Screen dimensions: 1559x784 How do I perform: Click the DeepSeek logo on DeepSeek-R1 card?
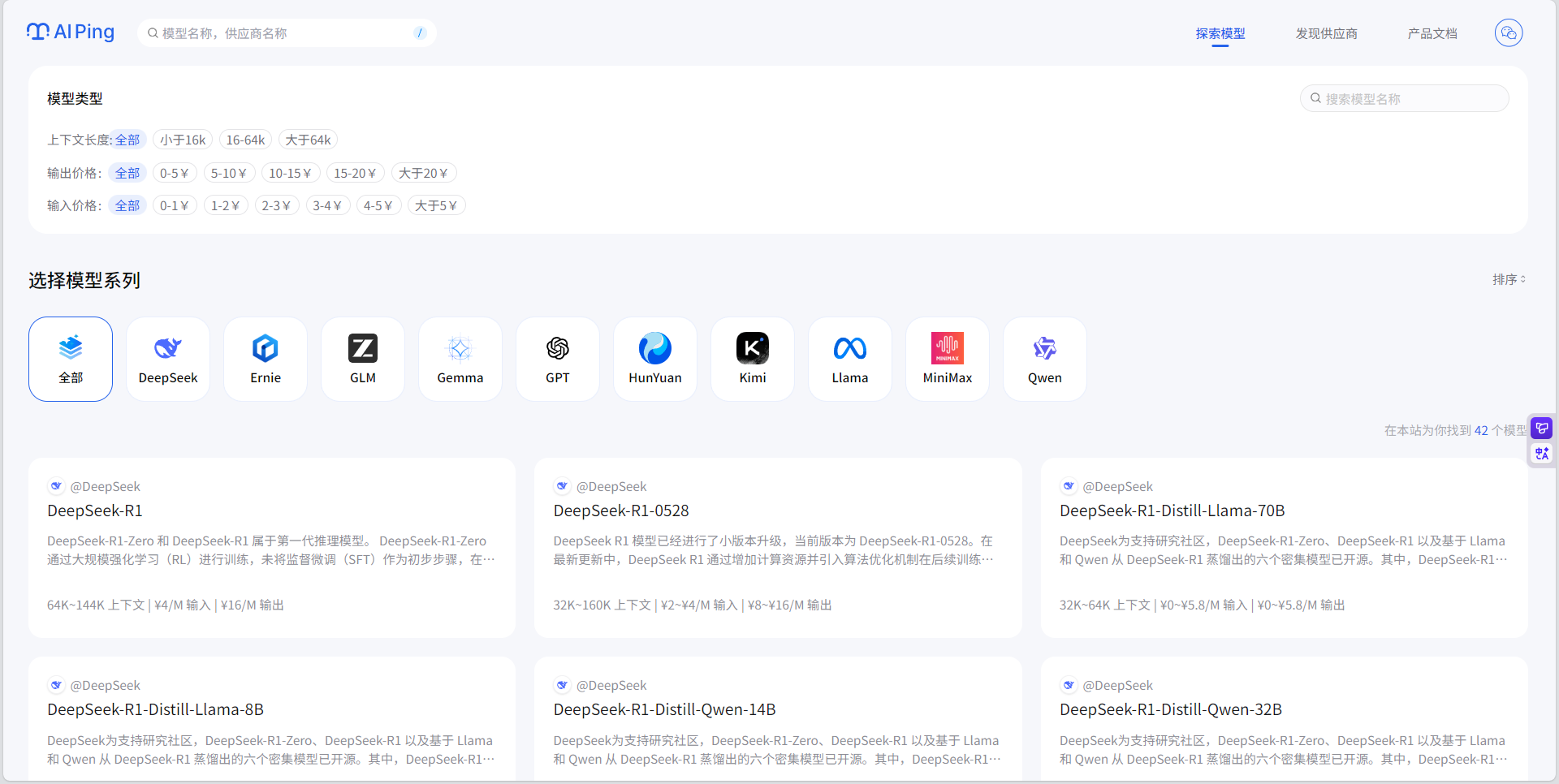[x=56, y=486]
